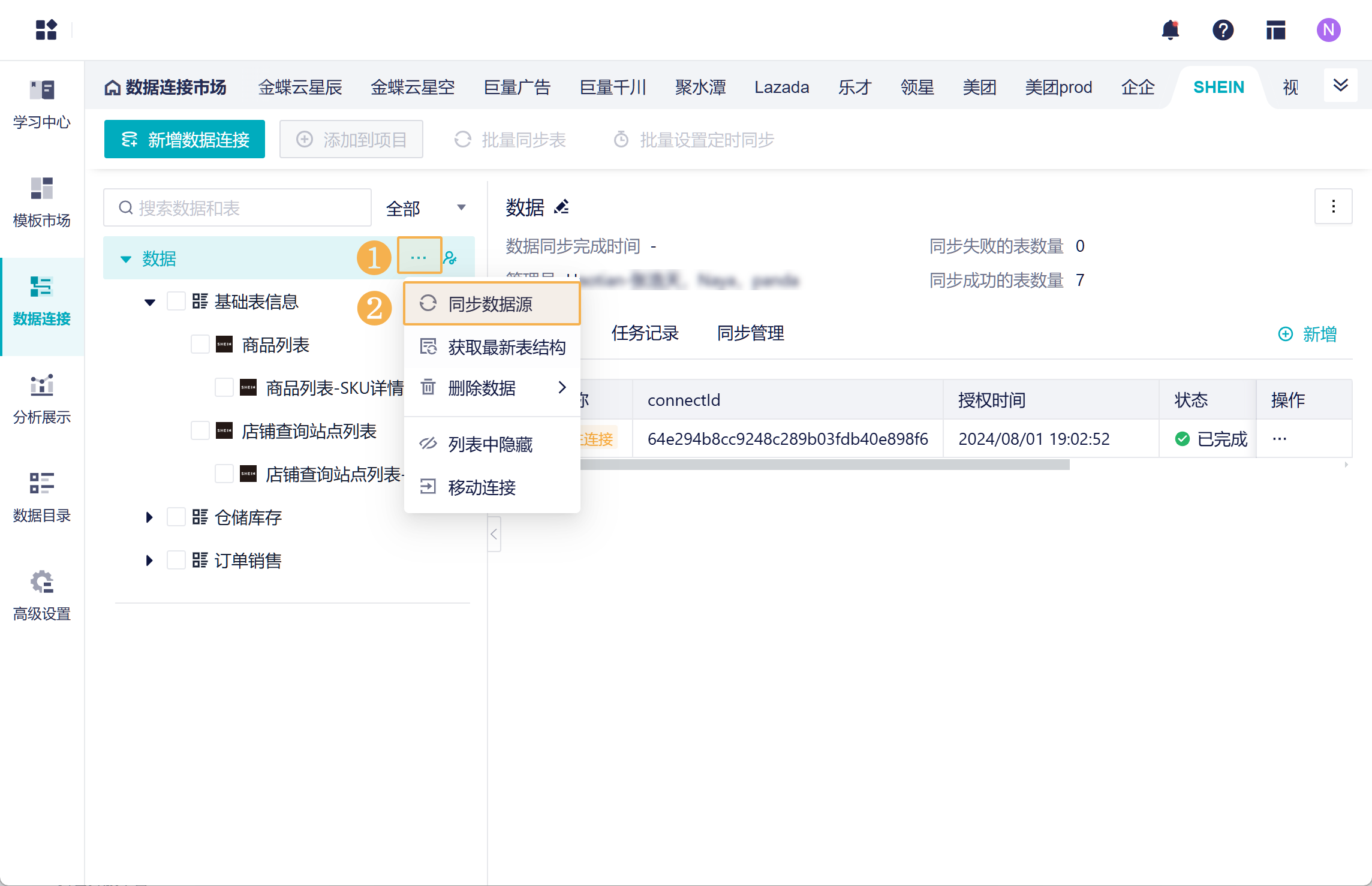Click the 新增数据连接 button

pyautogui.click(x=185, y=140)
